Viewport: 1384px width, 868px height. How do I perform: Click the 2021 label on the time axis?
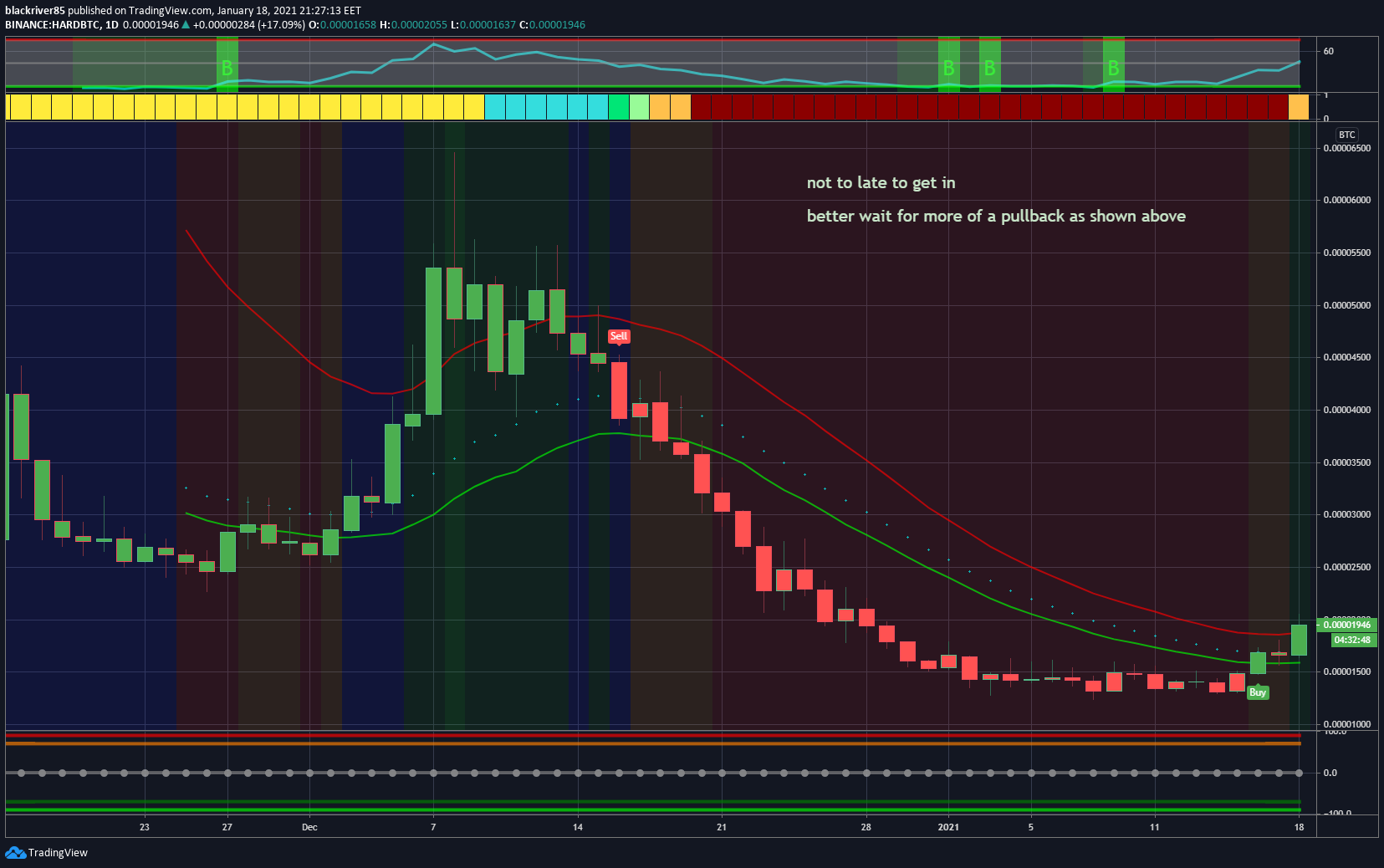click(948, 827)
